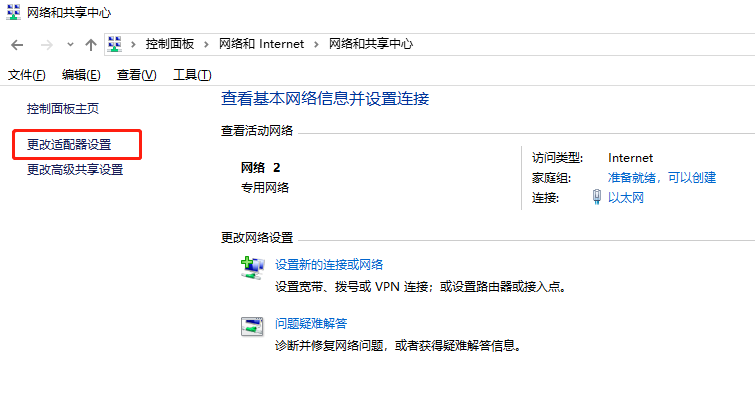Open the 文件(F) menu
This screenshot has height=418, width=755.
[x=26, y=75]
